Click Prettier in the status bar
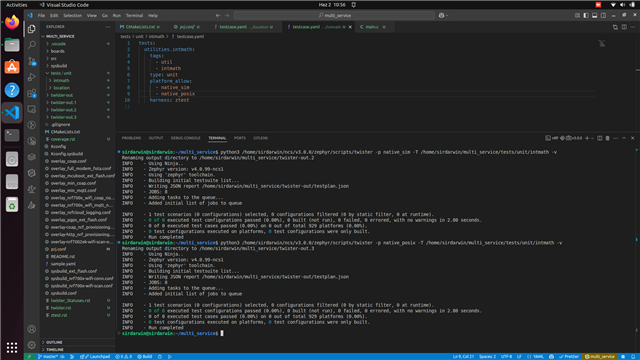 (569, 357)
